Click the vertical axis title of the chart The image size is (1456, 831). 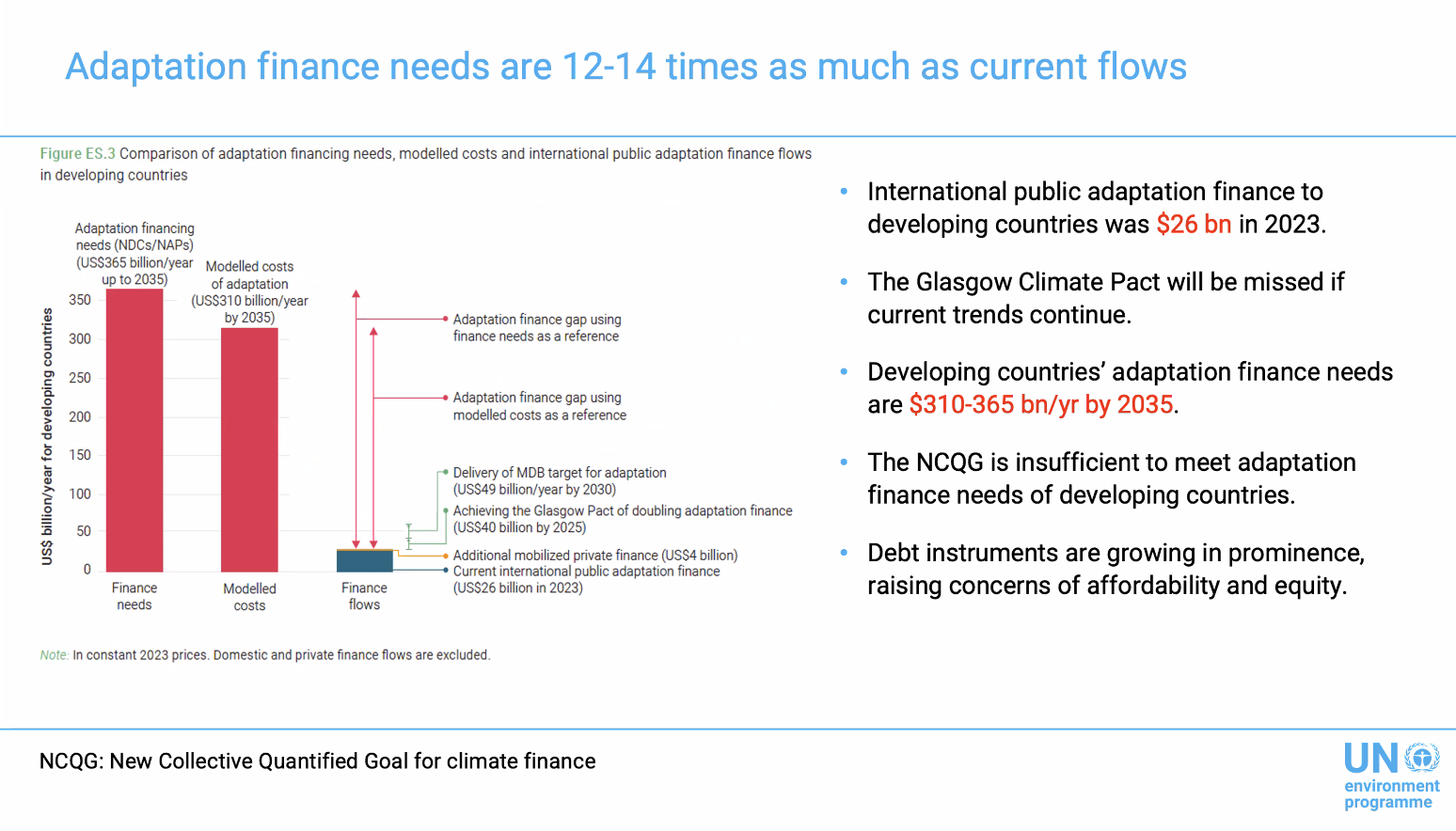click(47, 437)
